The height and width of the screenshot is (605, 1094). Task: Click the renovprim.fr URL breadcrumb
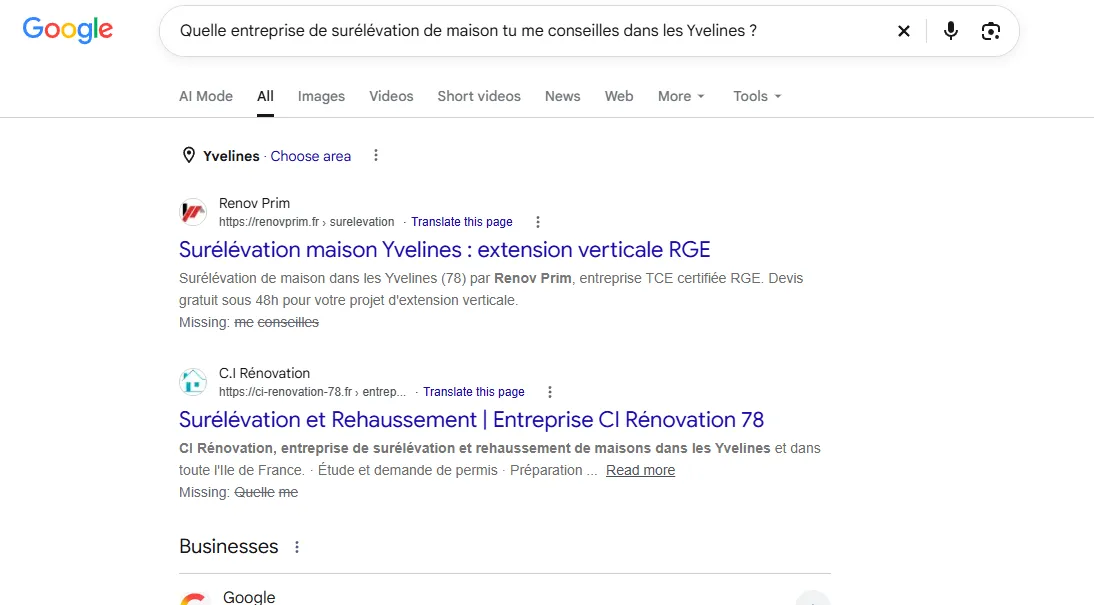(306, 222)
